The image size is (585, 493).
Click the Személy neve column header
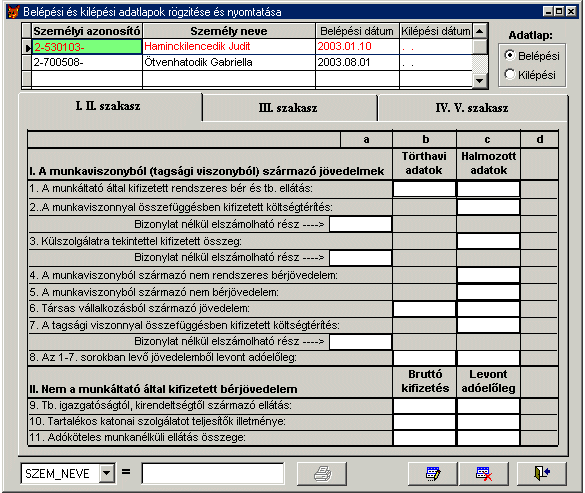click(x=229, y=31)
